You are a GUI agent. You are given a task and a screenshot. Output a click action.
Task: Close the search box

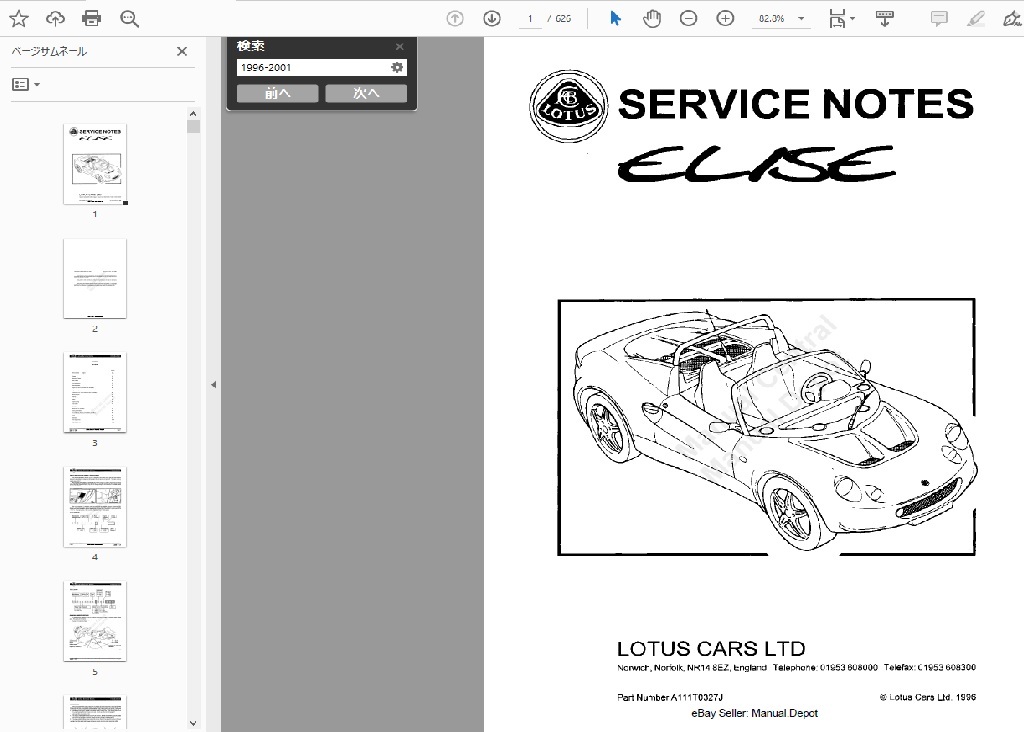(x=400, y=46)
